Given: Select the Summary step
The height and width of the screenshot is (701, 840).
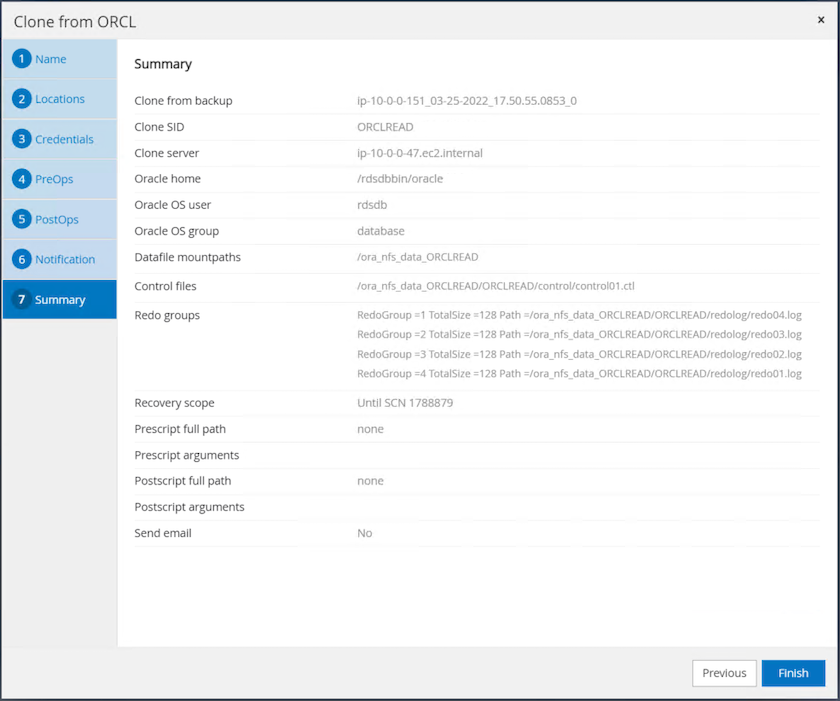Looking at the screenshot, I should click(x=60, y=300).
